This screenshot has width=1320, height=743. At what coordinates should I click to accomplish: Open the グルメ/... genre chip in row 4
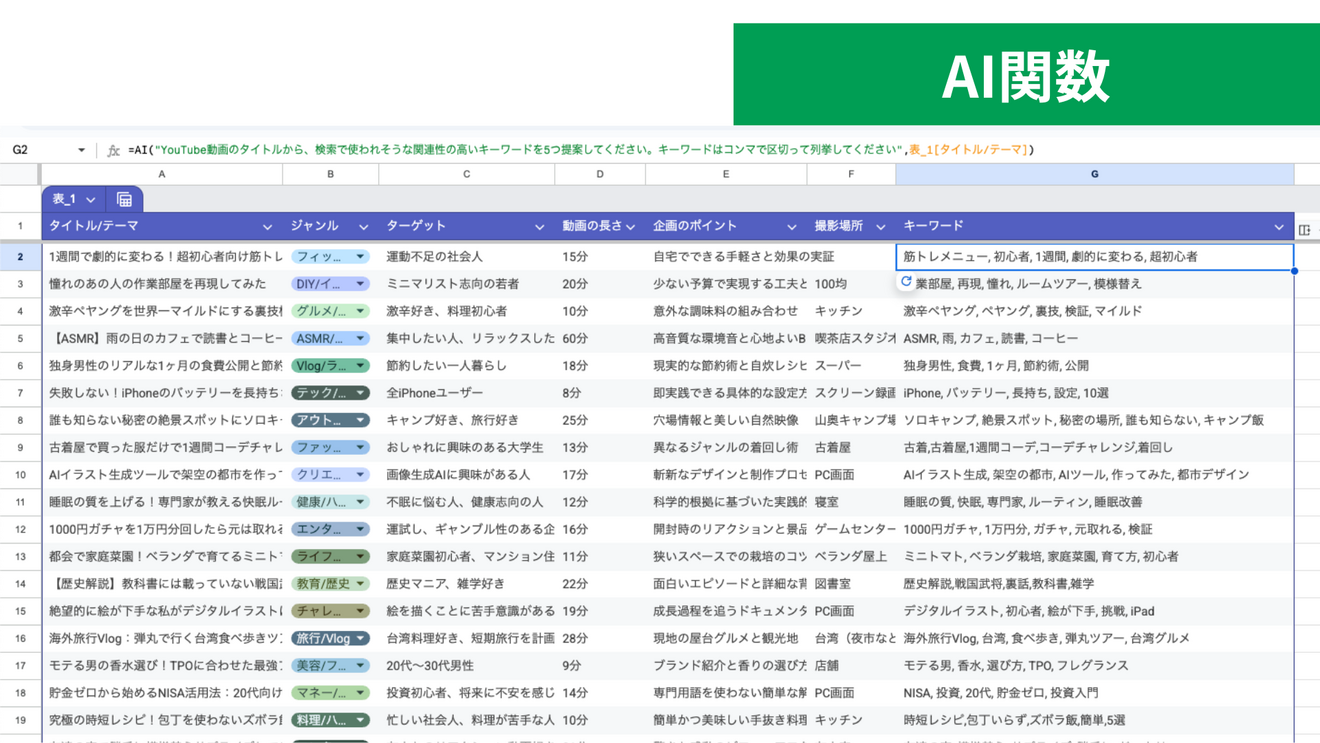click(330, 311)
